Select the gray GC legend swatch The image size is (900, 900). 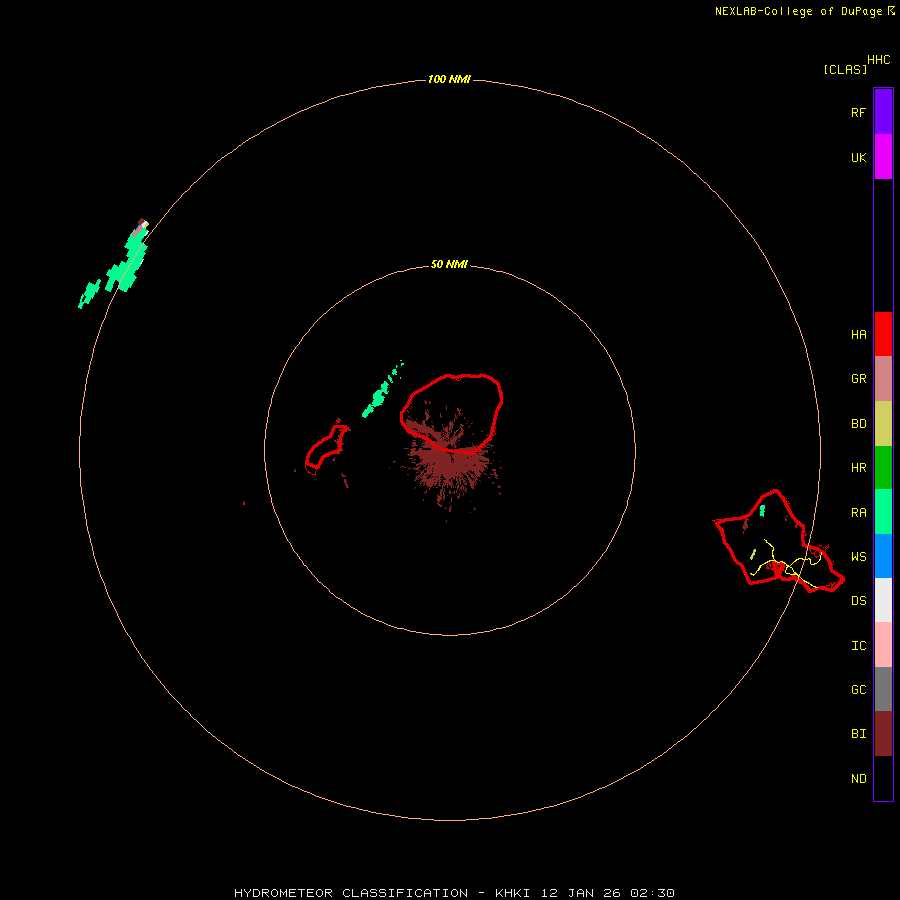(x=883, y=689)
